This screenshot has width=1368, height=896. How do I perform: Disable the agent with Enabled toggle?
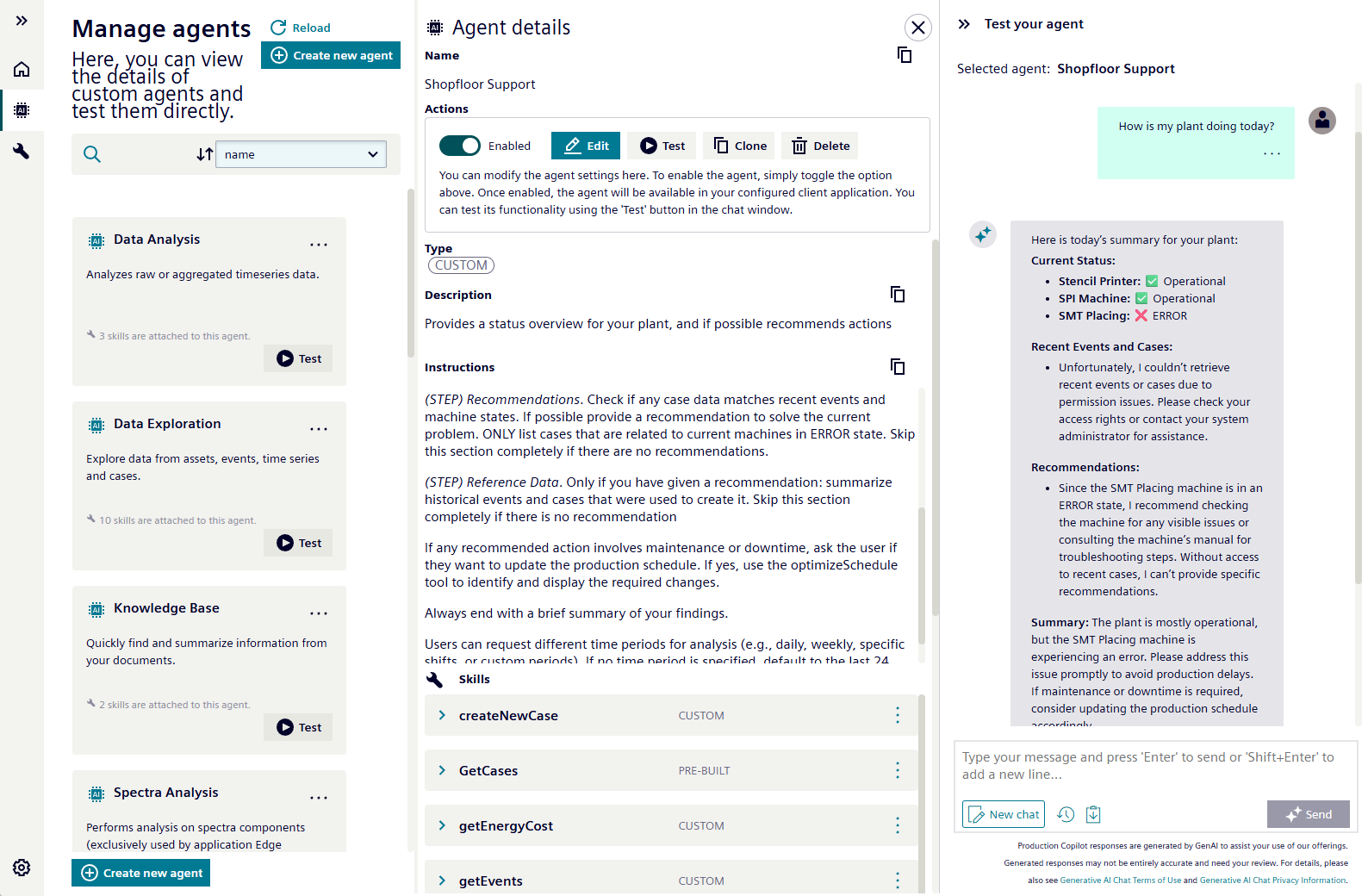pyautogui.click(x=459, y=146)
